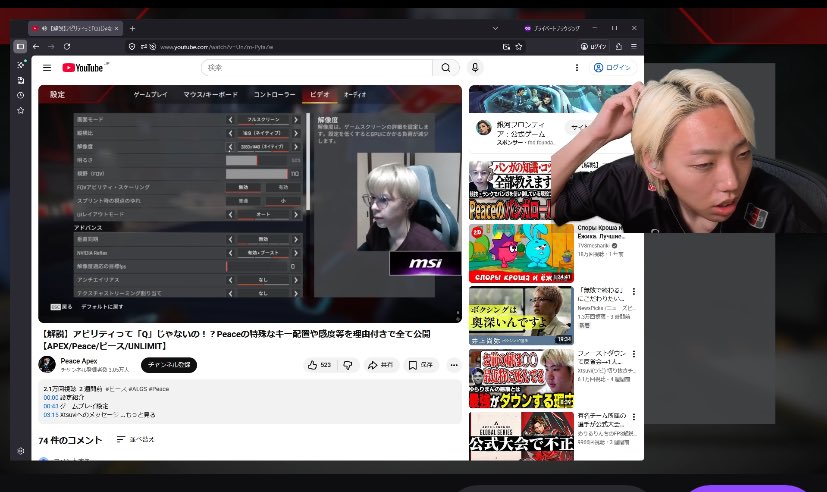
Task: Jump to the 03:15 timestamp chapter
Action: pyautogui.click(x=51, y=415)
